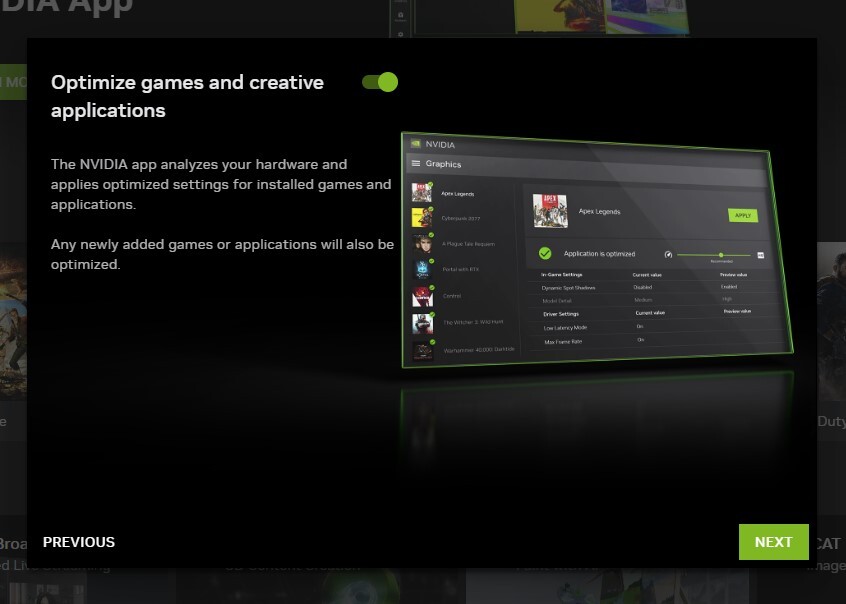Toggle the Optimize games and creative applications switch
The image size is (846, 604).
pyautogui.click(x=380, y=82)
